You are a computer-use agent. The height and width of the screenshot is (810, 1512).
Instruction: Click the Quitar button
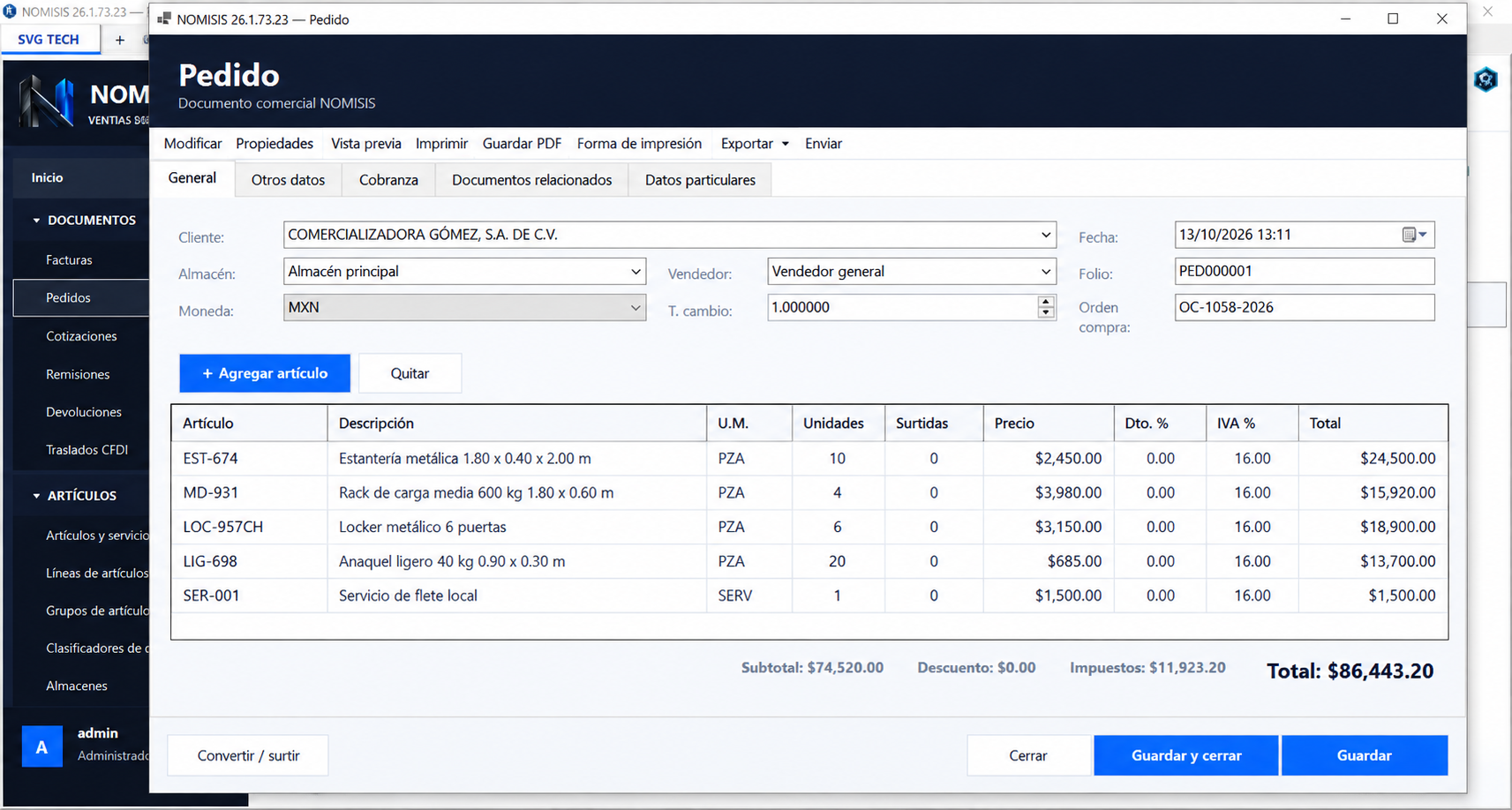(x=410, y=373)
